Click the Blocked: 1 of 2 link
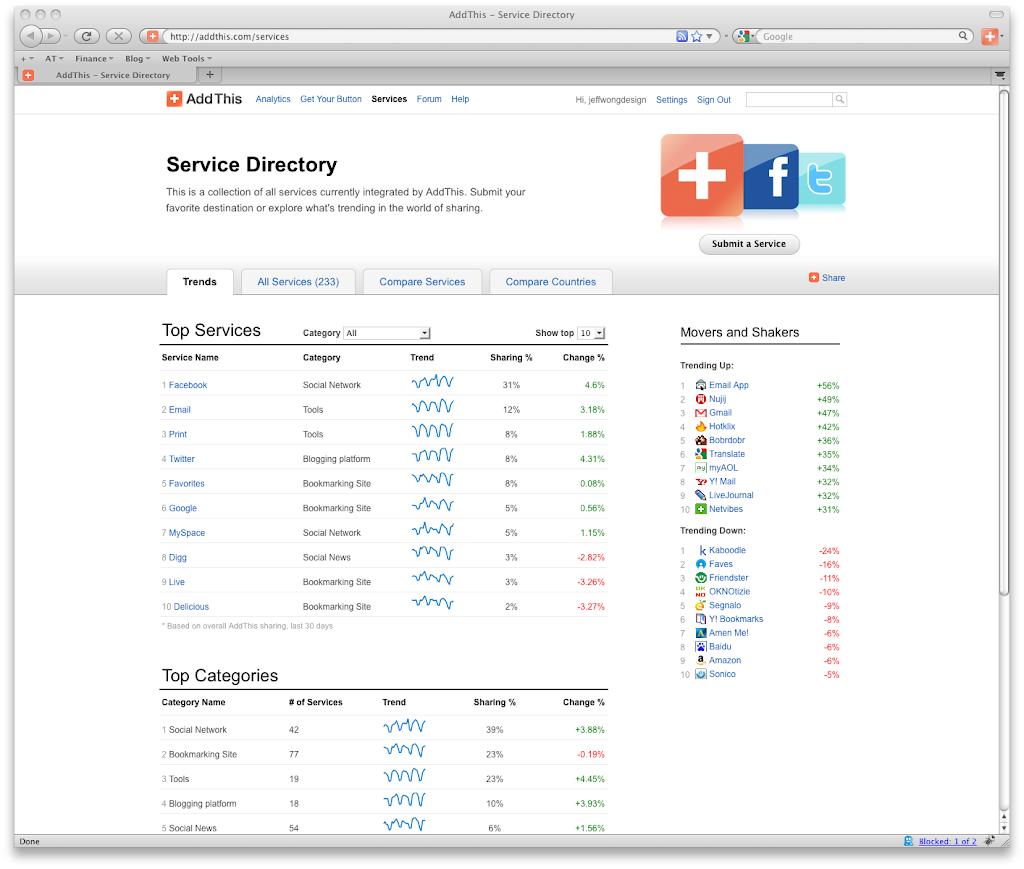 click(948, 841)
